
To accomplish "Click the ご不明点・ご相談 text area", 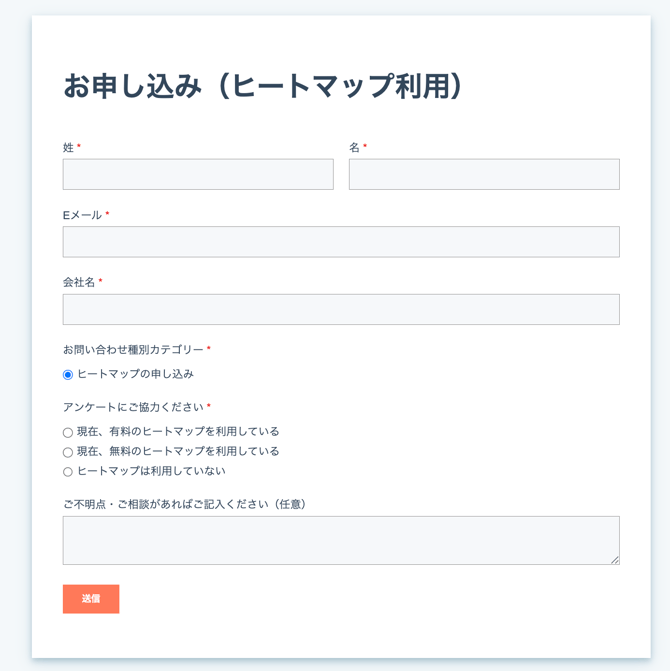I will coord(341,540).
